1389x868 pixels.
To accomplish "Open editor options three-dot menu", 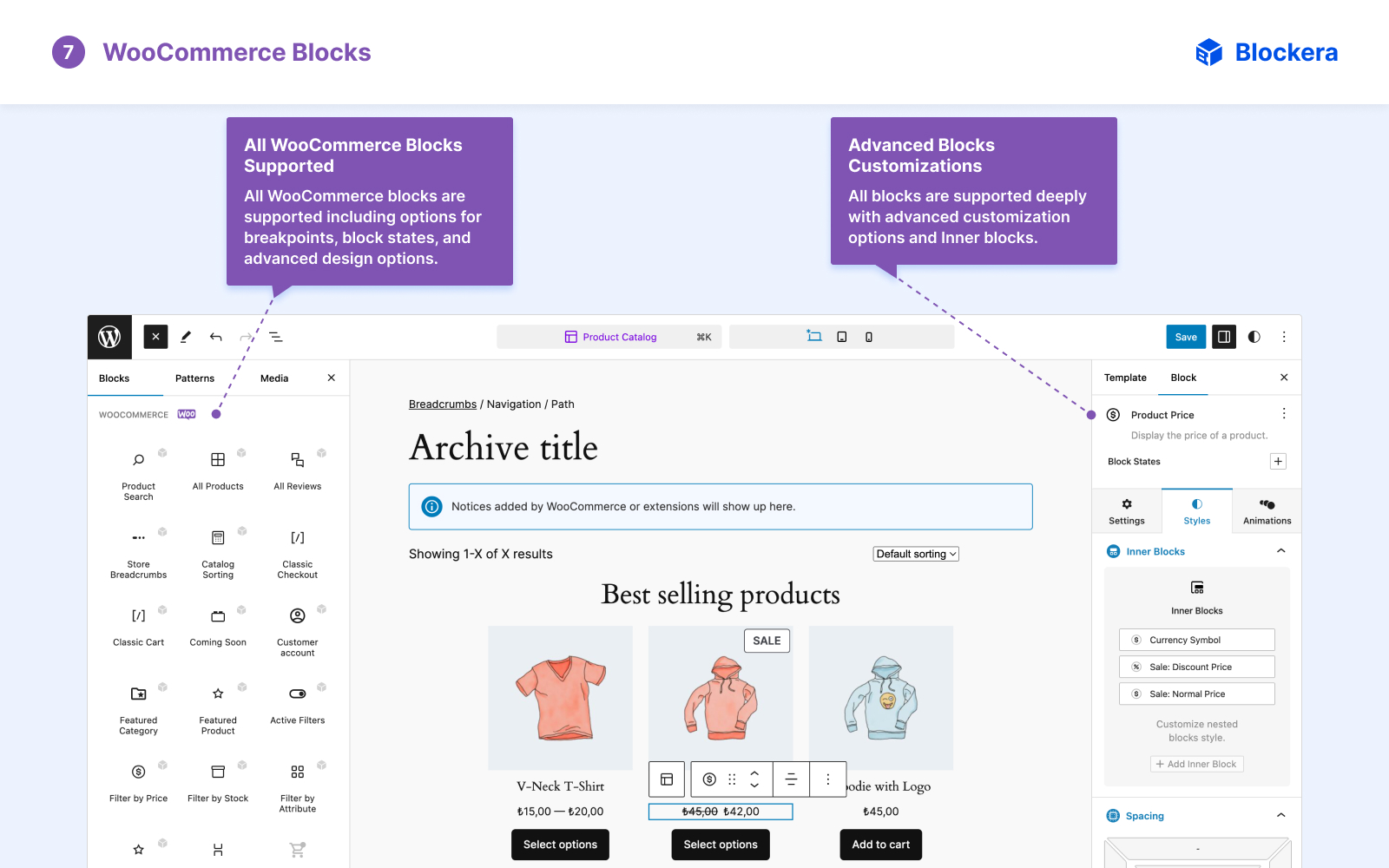I will point(1284,337).
